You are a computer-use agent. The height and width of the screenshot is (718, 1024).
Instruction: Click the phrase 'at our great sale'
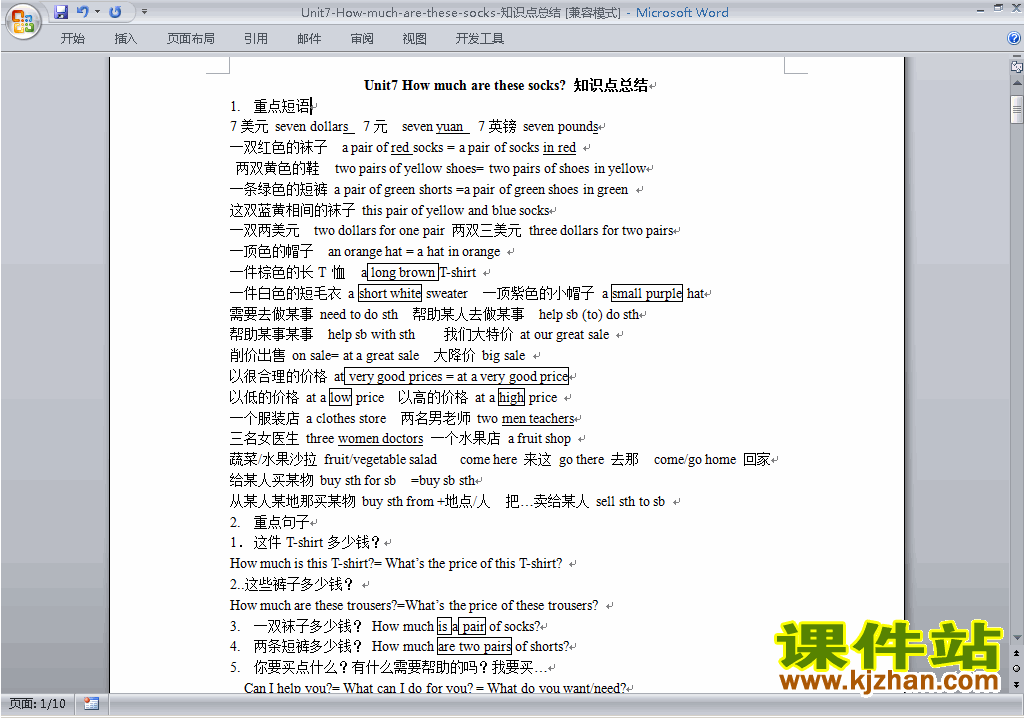click(x=565, y=335)
